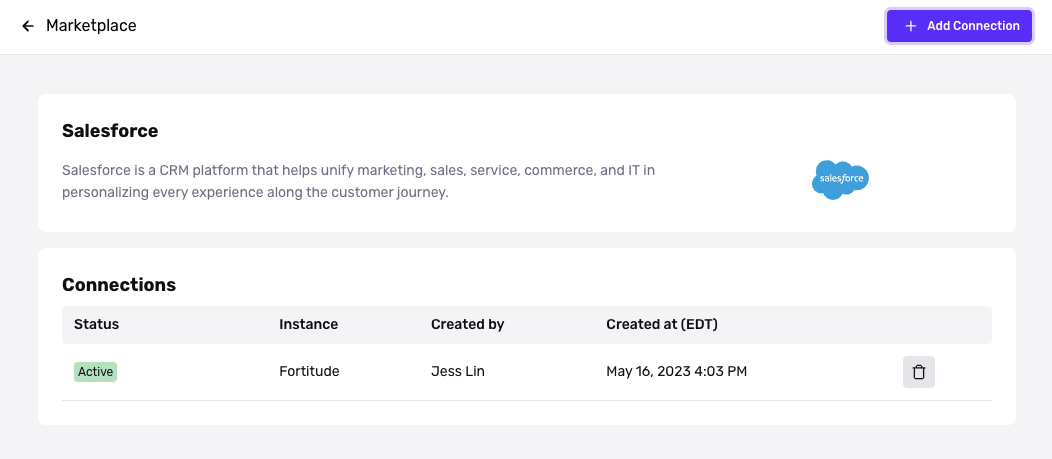Click the Connections section heading
The image size is (1052, 459).
119,285
